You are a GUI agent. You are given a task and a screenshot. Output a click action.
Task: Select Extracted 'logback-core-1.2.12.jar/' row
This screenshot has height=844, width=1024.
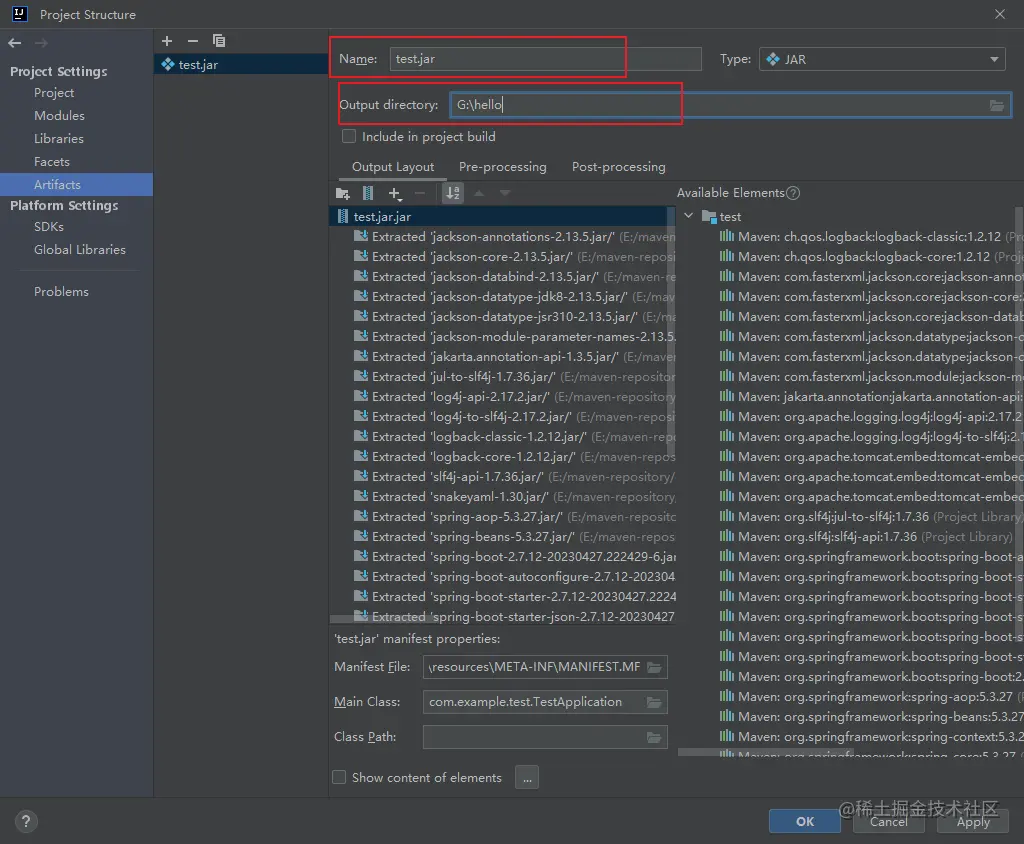pos(514,457)
